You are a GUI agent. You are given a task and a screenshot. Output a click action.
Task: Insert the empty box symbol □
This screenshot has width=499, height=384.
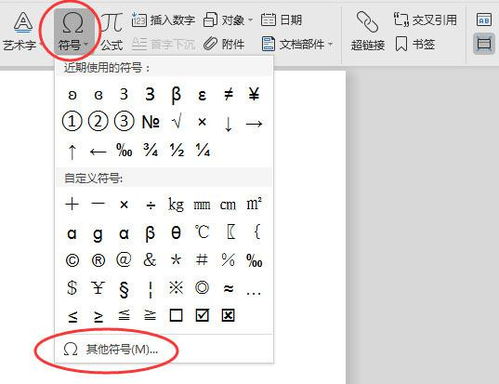(x=176, y=315)
